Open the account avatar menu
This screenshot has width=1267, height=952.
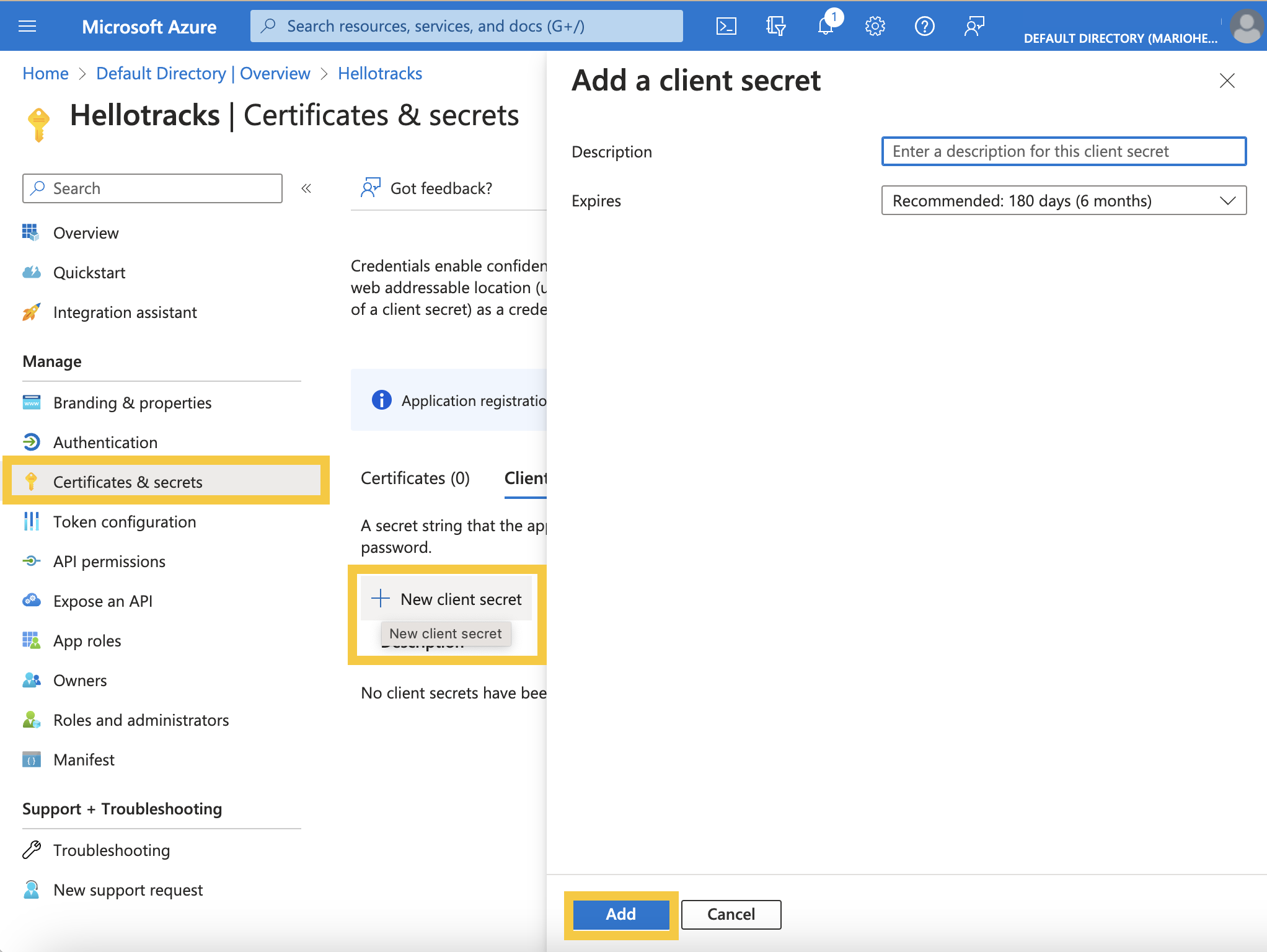(x=1246, y=26)
